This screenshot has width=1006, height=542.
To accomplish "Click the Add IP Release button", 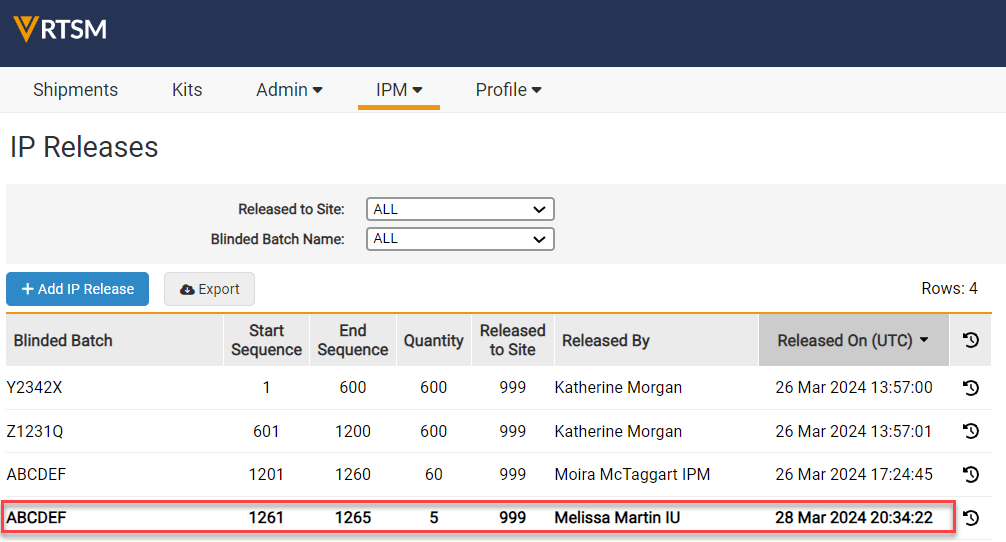I will pyautogui.click(x=77, y=289).
